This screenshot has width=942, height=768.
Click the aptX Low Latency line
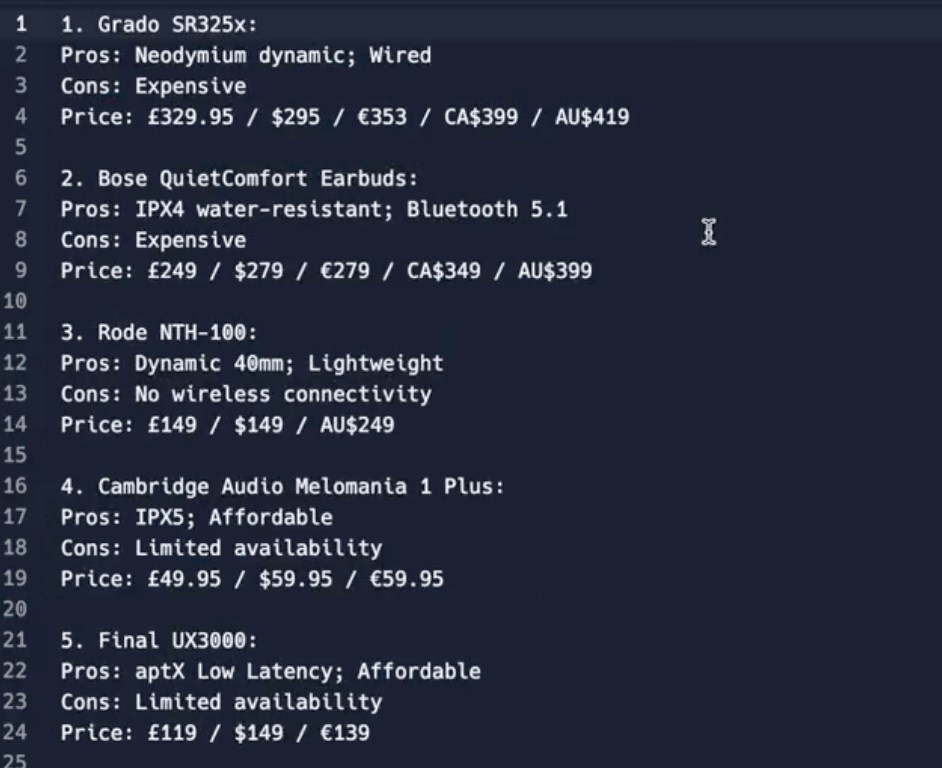pyautogui.click(x=270, y=671)
